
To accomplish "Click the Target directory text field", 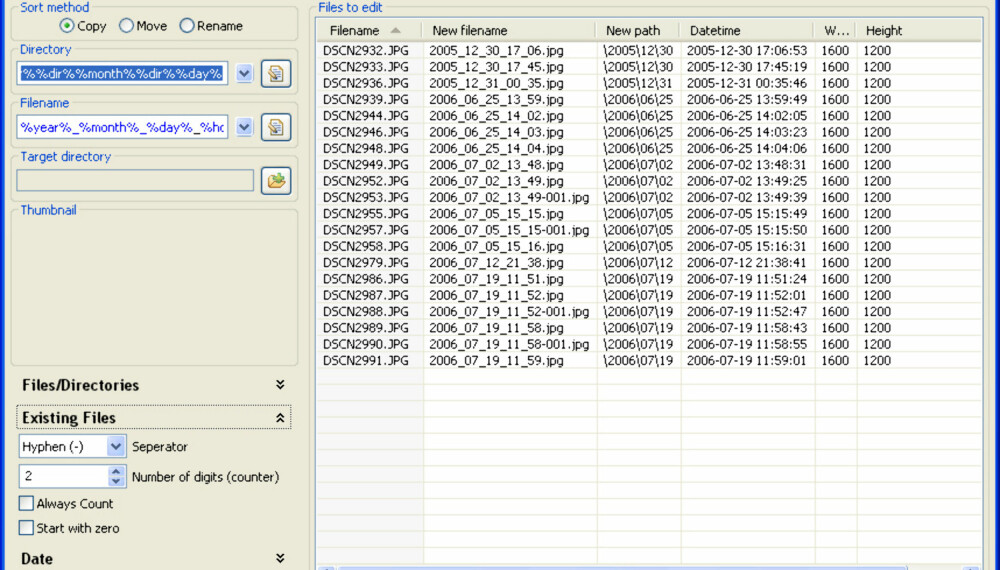I will coord(135,181).
